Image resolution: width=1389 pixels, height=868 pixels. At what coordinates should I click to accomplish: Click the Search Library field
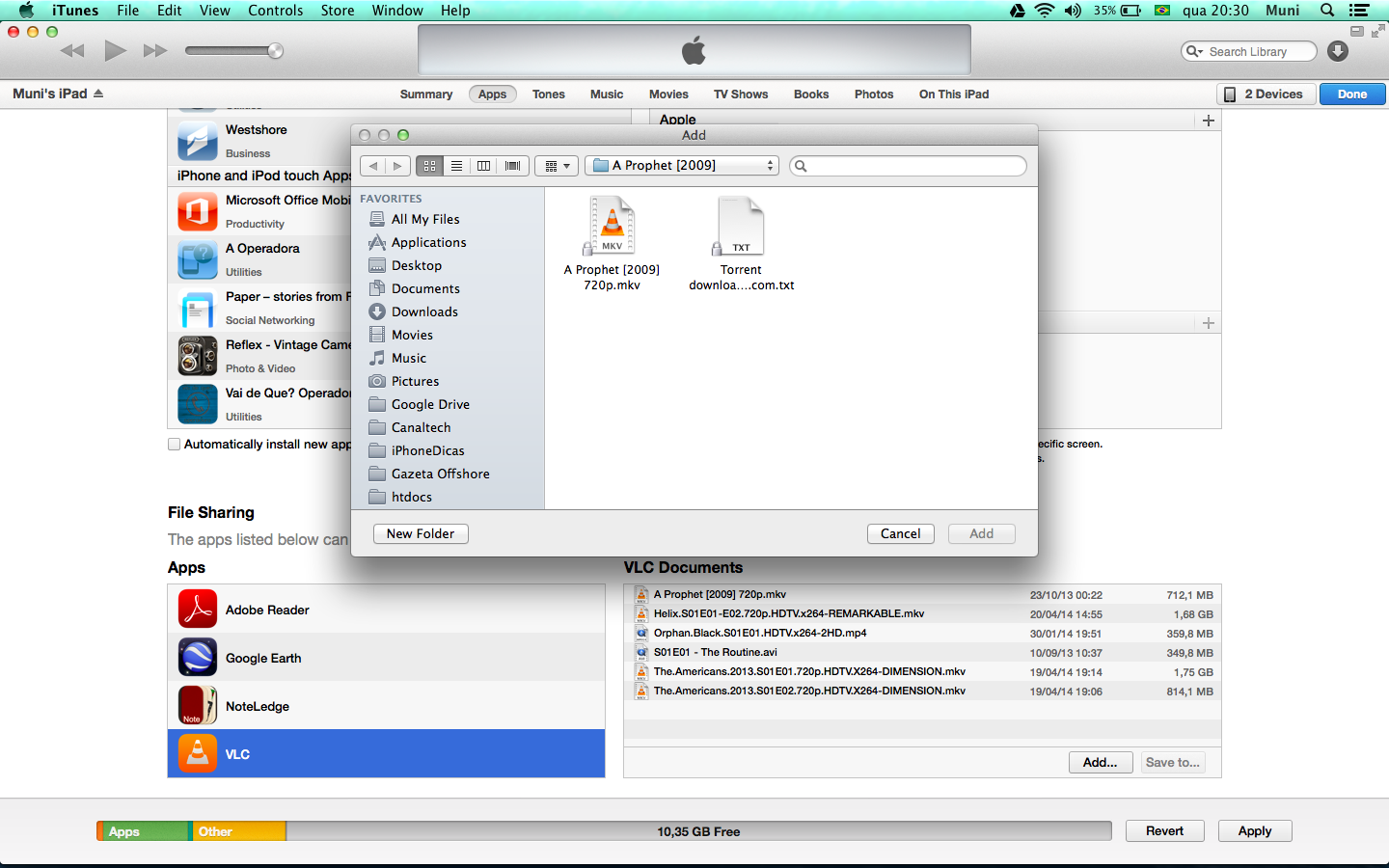pyautogui.click(x=1249, y=51)
